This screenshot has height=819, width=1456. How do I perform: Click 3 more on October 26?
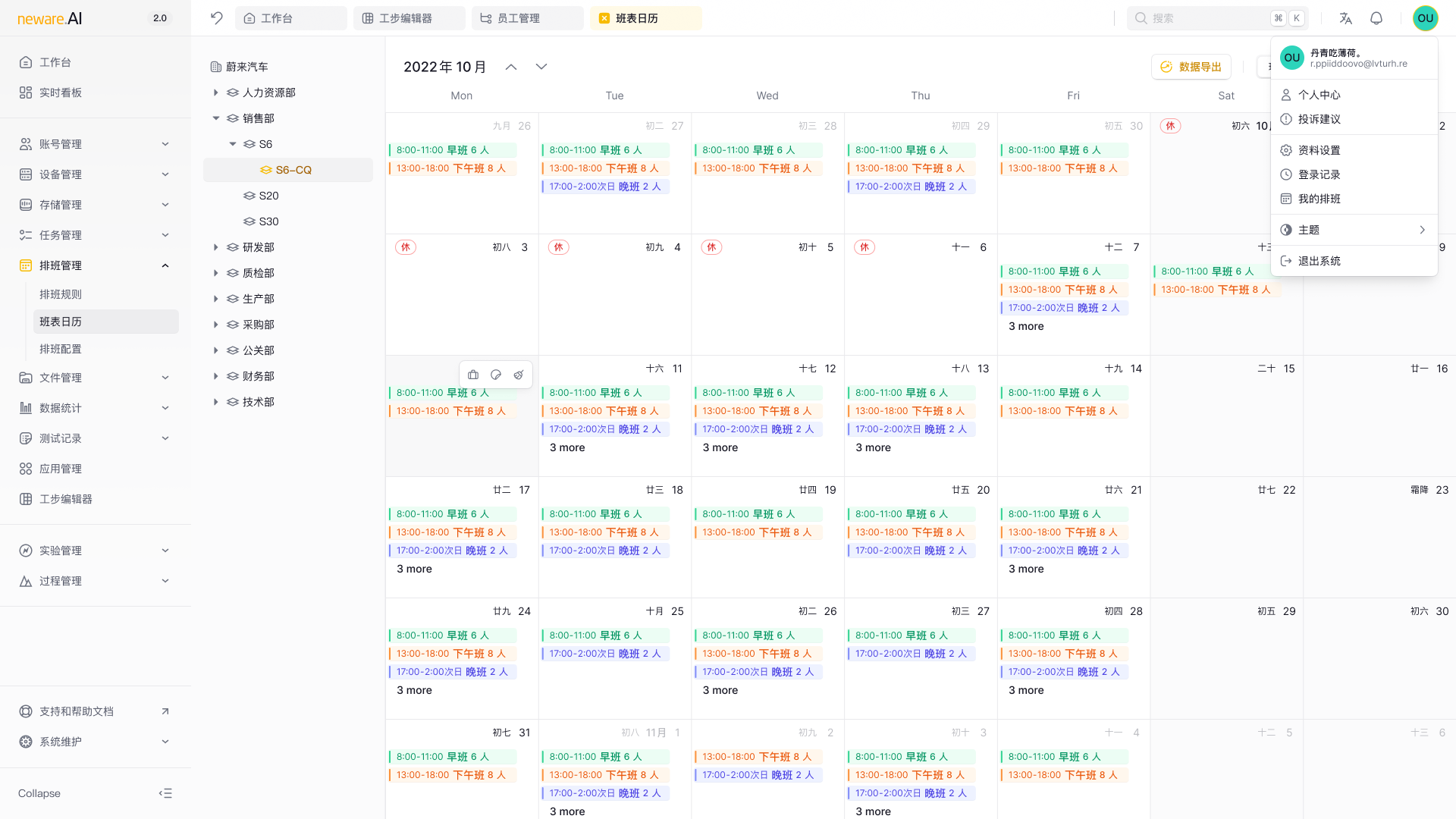click(x=720, y=690)
